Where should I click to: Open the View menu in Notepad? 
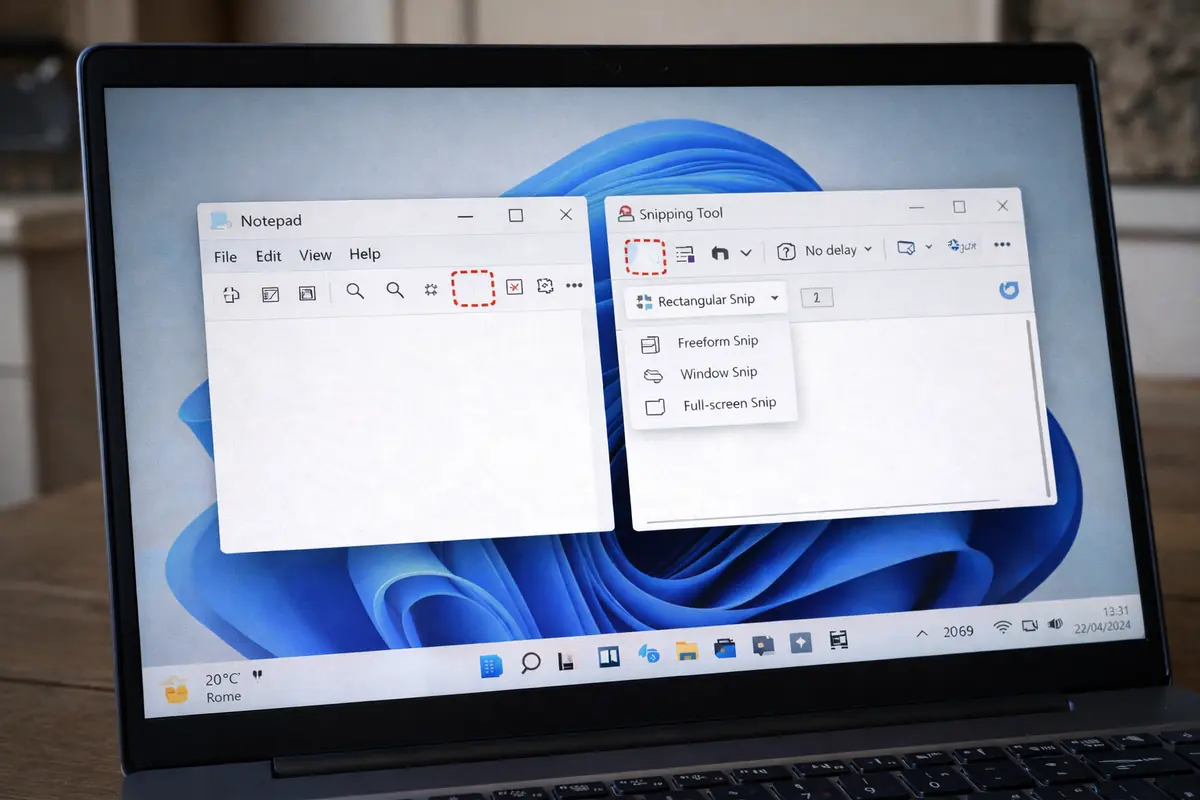[x=315, y=255]
